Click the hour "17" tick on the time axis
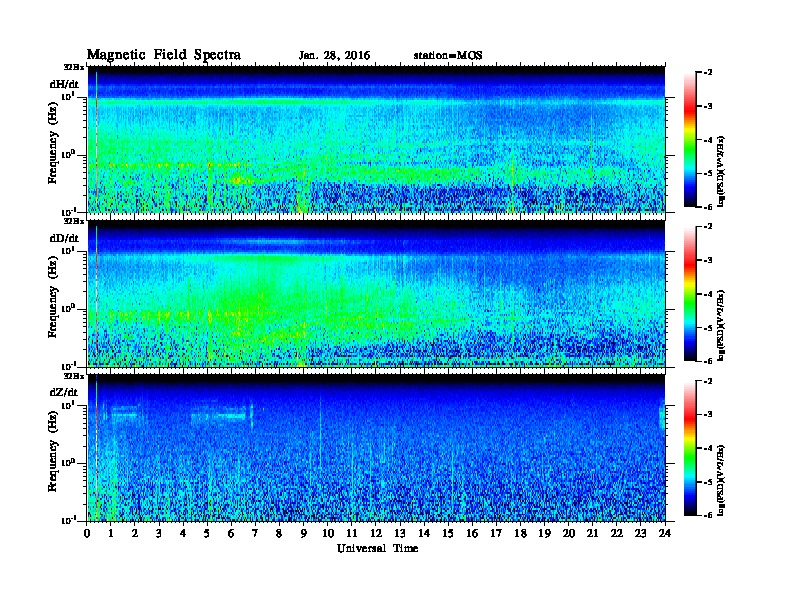This screenshot has width=792, height=612. [x=497, y=533]
